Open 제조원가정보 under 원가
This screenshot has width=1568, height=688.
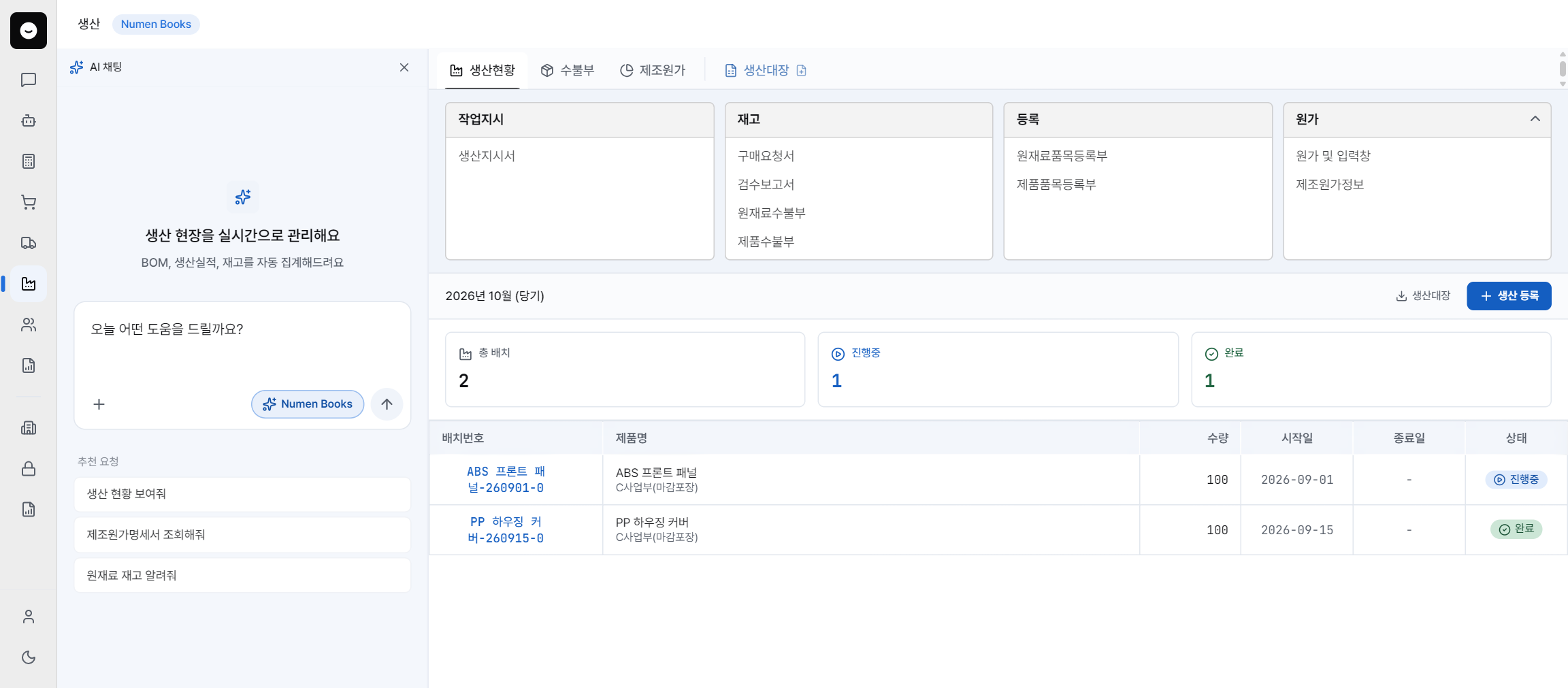point(1329,184)
